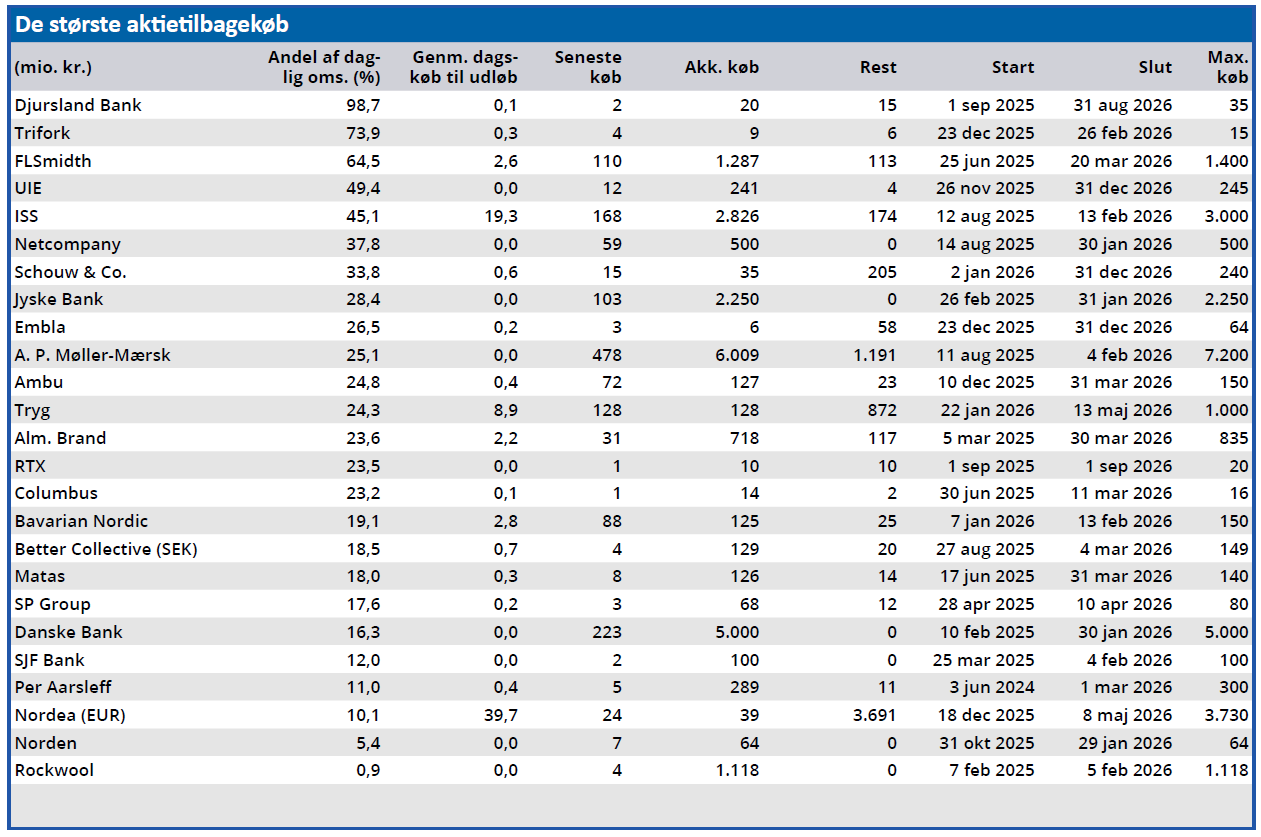Click the 'Seneste køb' column header

588,67
